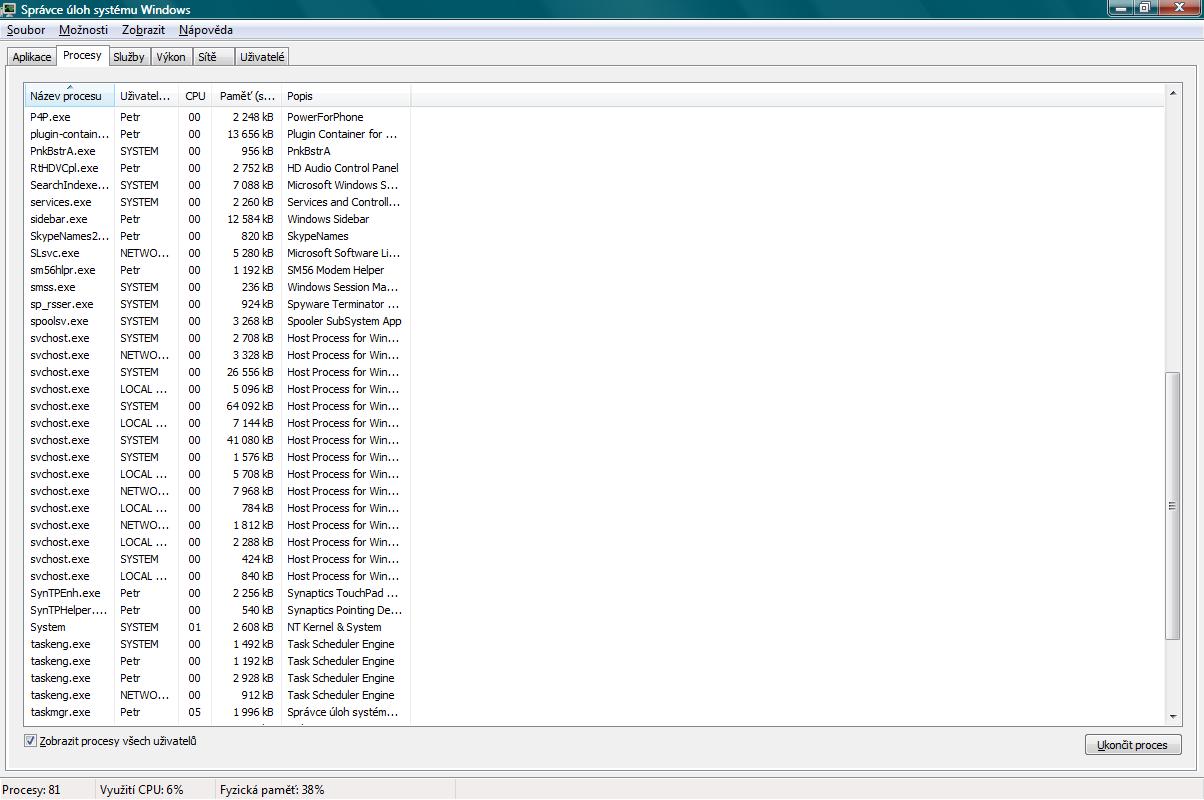Click the scrollbar down arrow

click(1173, 716)
